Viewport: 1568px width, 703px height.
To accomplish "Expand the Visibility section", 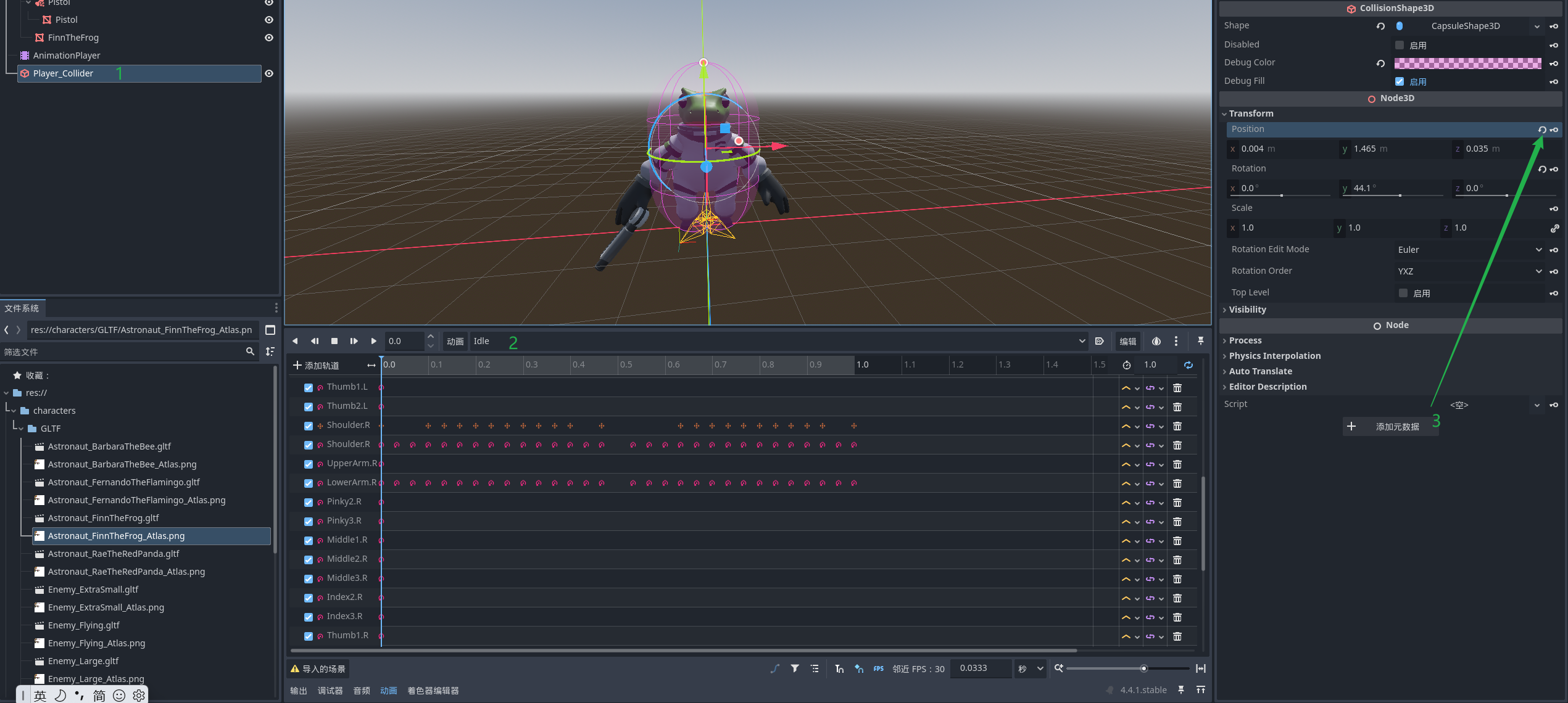I will tap(1247, 310).
